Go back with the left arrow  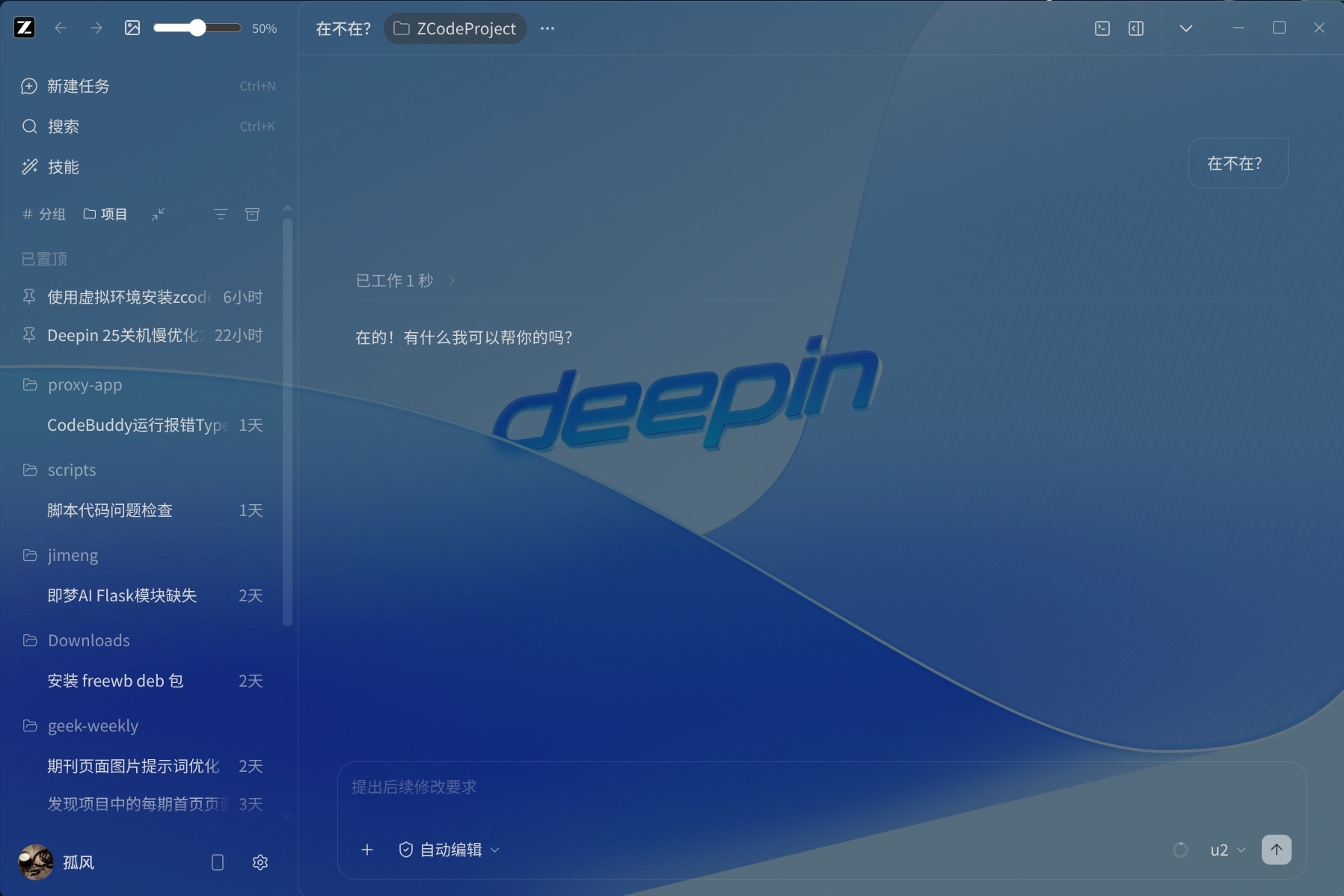[61, 28]
